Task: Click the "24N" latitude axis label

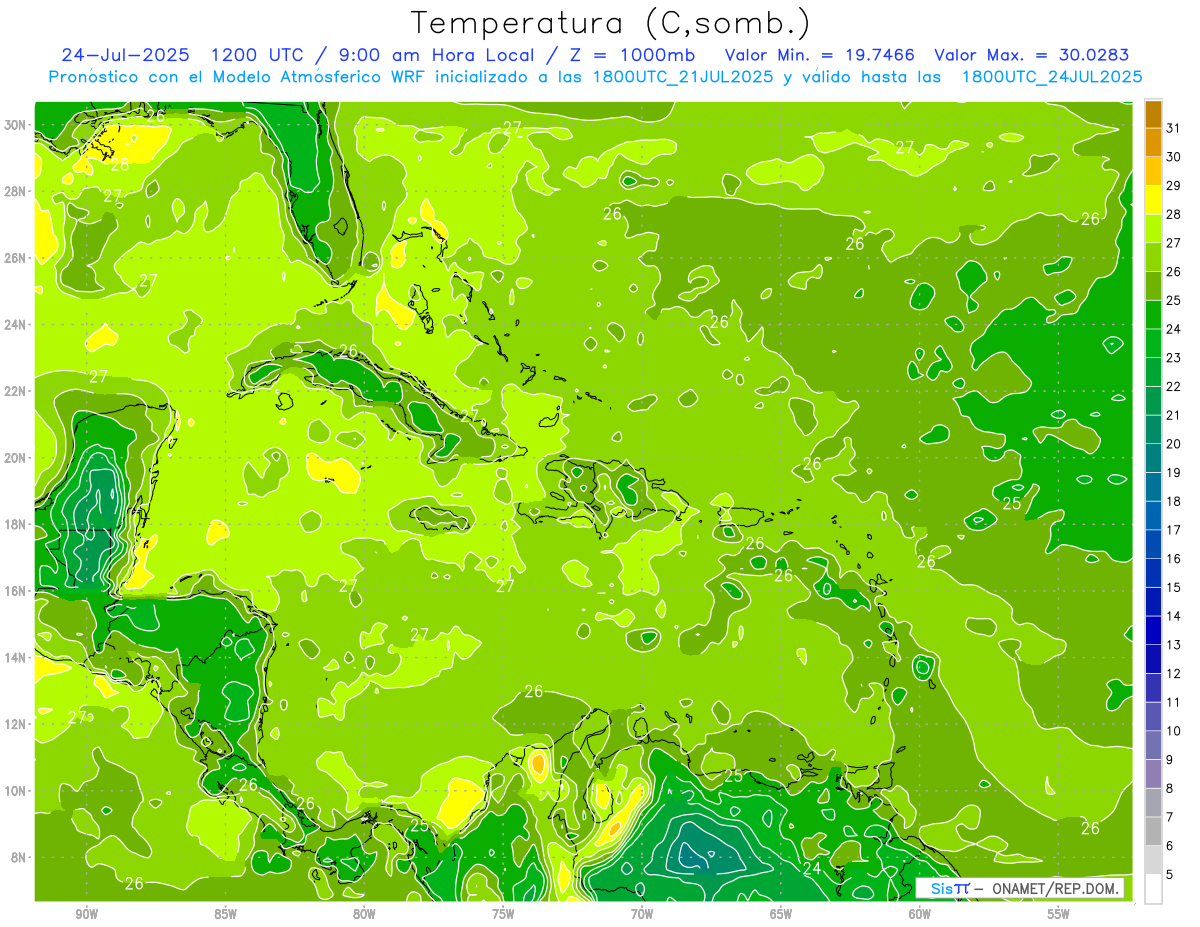Action: click(15, 324)
